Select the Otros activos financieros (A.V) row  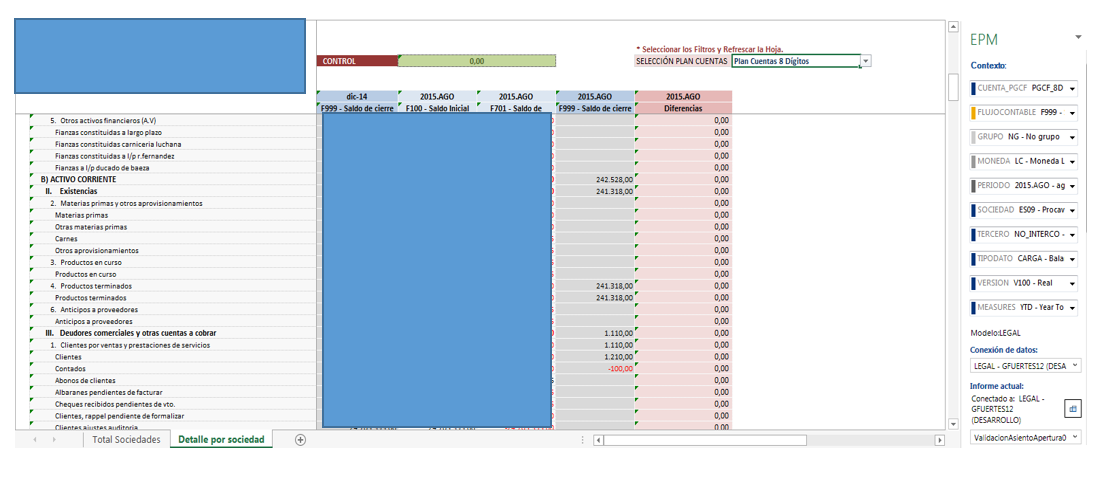pos(173,120)
